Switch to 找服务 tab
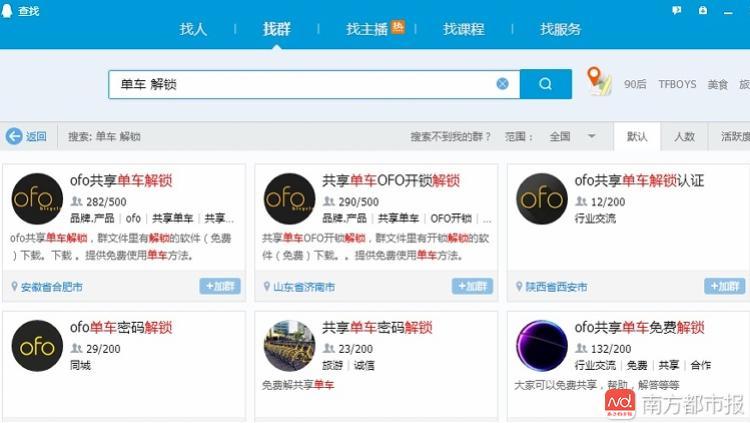Screen dimensions: 750x423 pos(561,29)
